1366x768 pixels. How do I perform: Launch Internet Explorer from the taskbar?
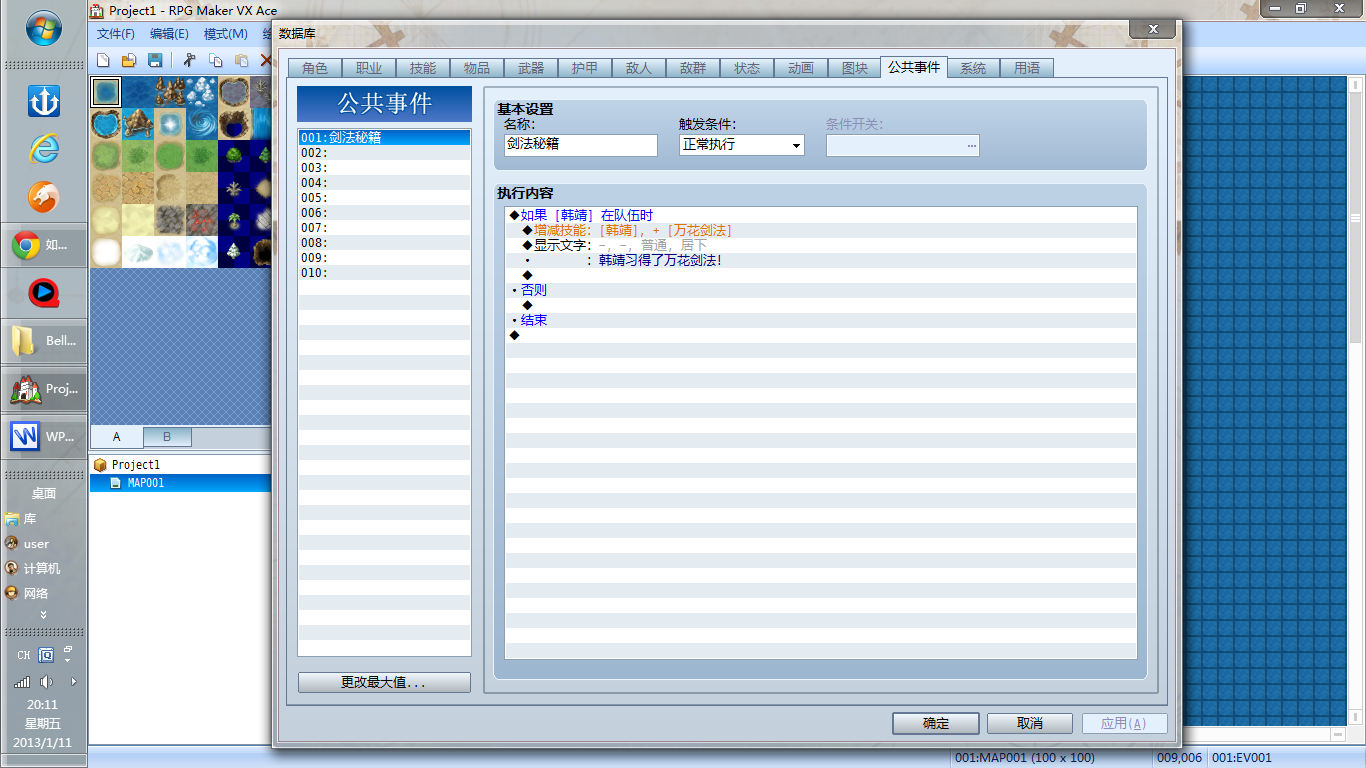(43, 148)
